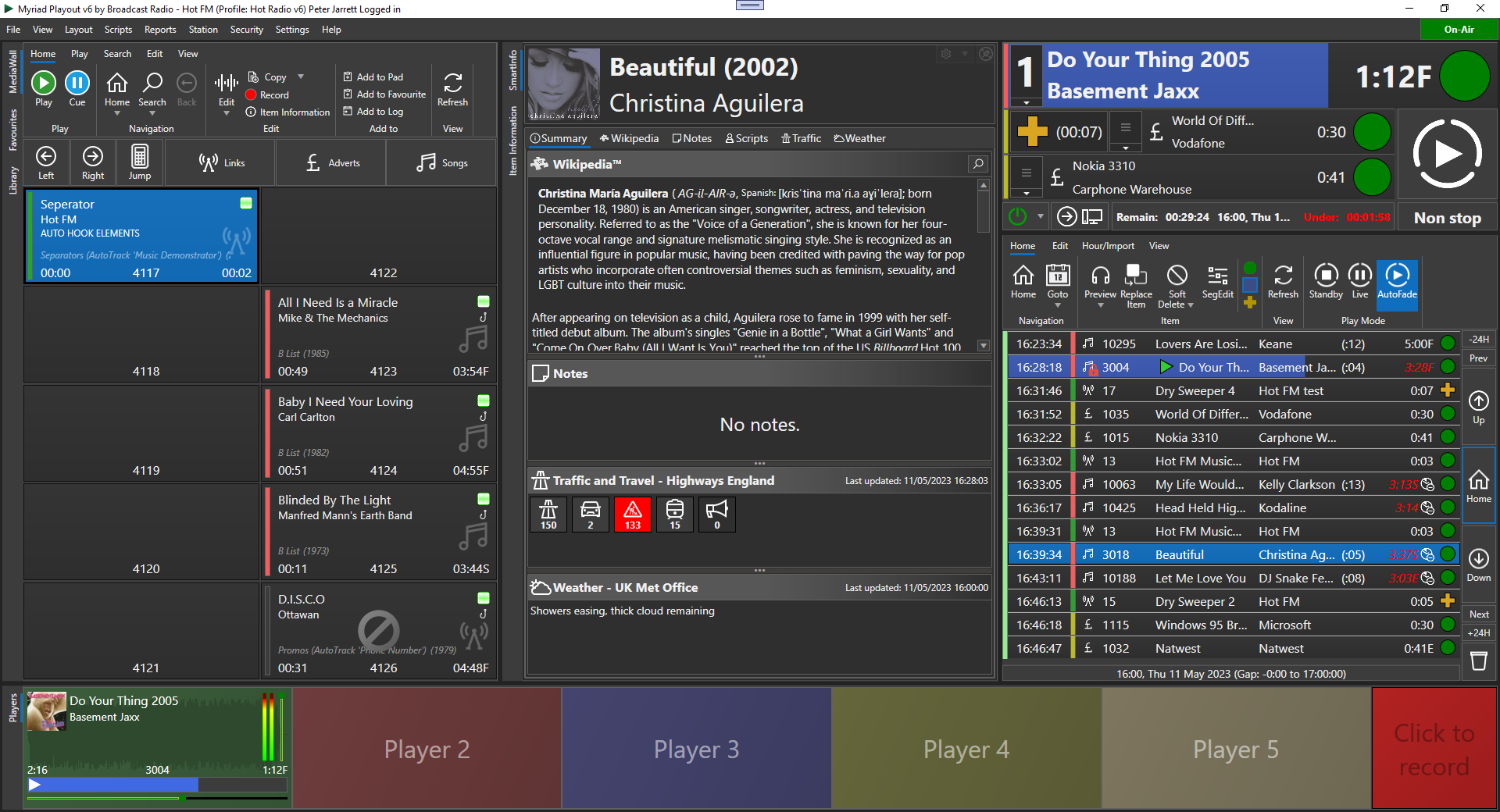Switch to the Wikipedia tab
This screenshot has height=812, width=1500.
(629, 138)
